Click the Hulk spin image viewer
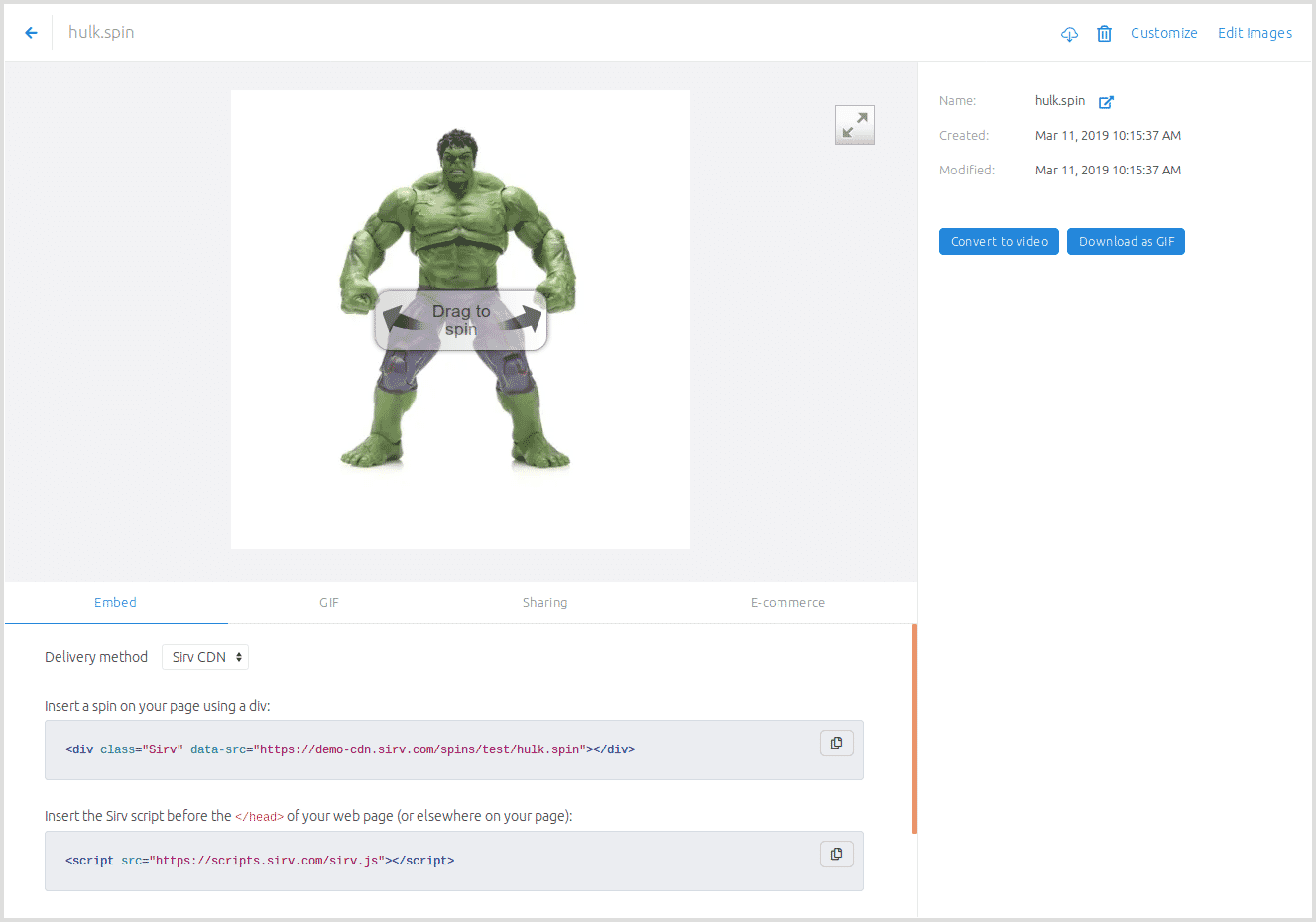 pos(460,319)
